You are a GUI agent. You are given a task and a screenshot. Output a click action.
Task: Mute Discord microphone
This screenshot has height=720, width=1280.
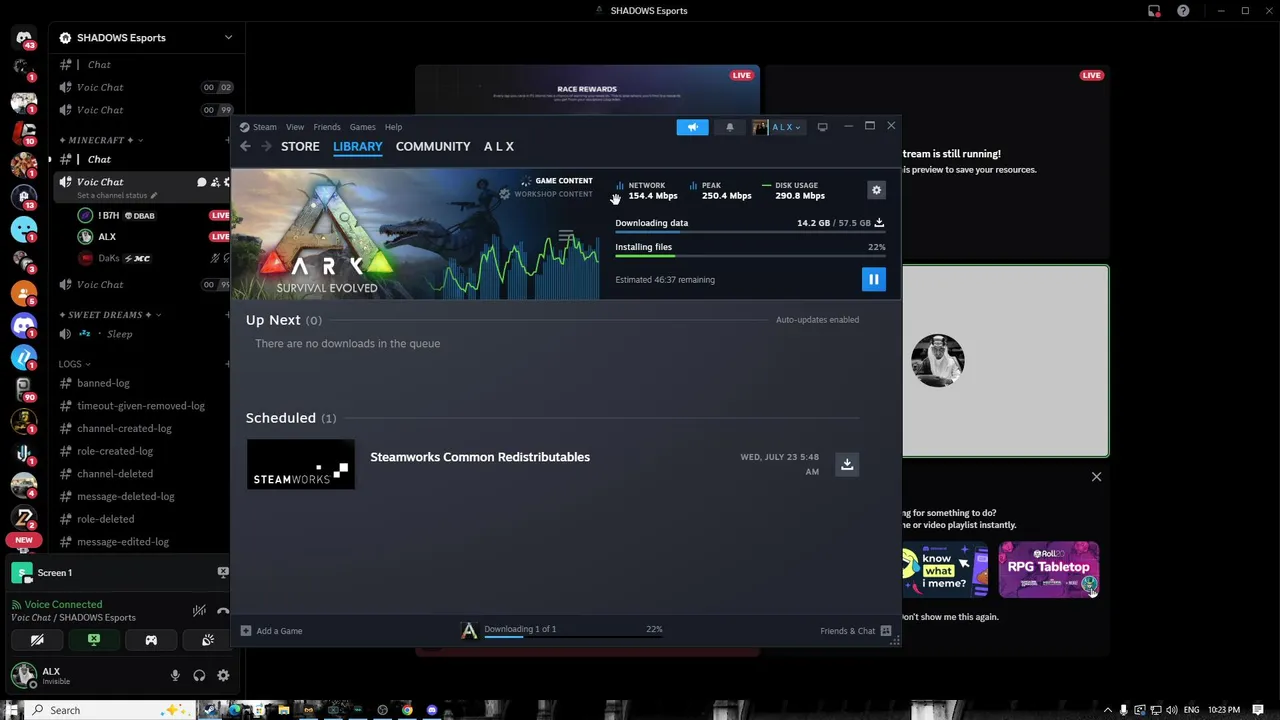(x=175, y=676)
